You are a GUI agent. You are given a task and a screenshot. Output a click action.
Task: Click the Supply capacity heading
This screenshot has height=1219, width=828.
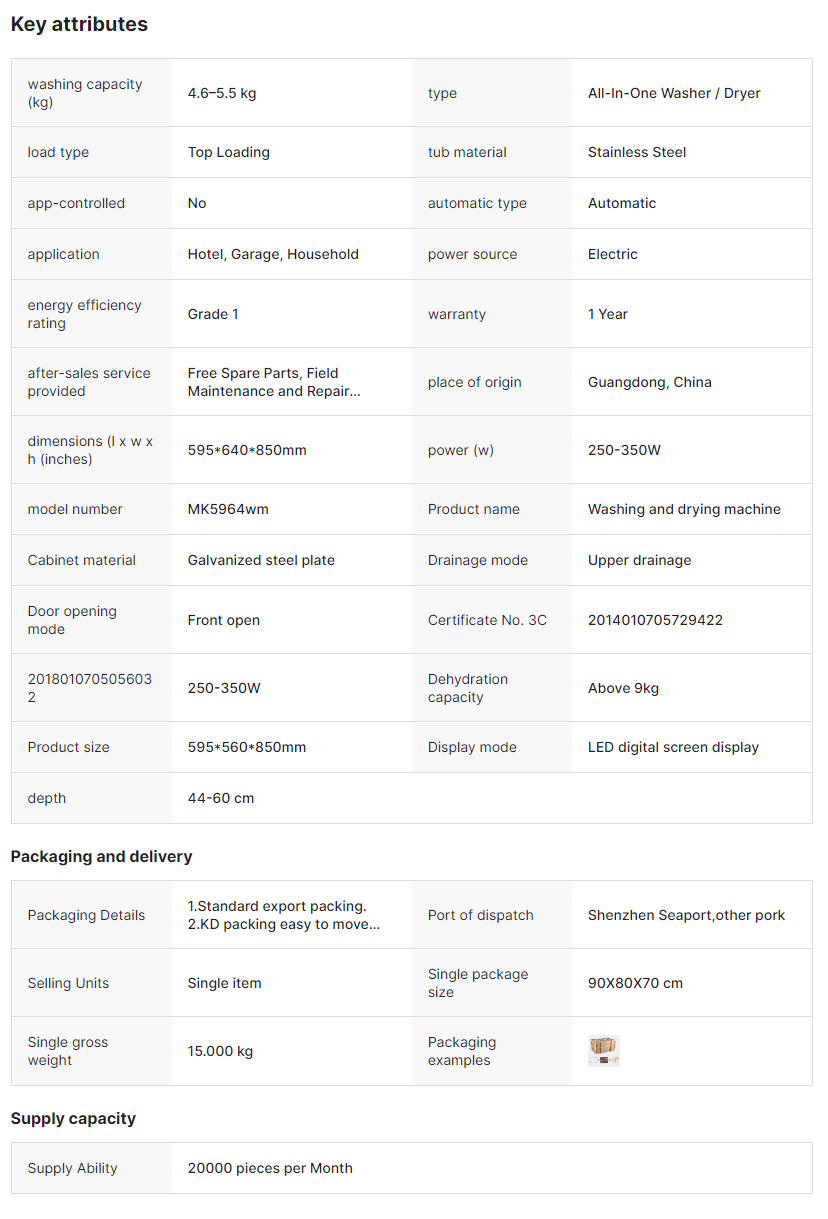[x=73, y=1118]
